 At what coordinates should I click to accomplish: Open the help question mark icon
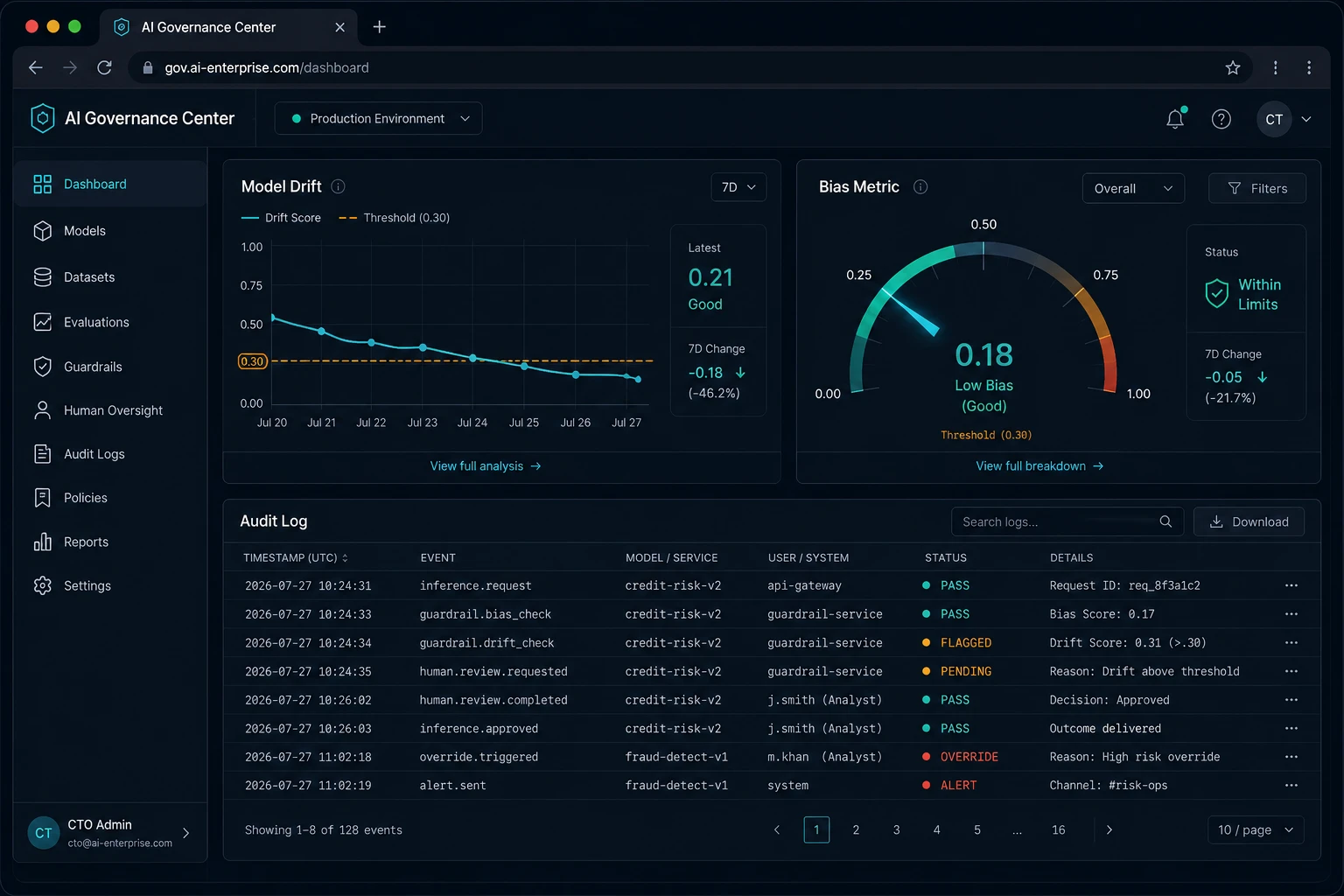1221,119
